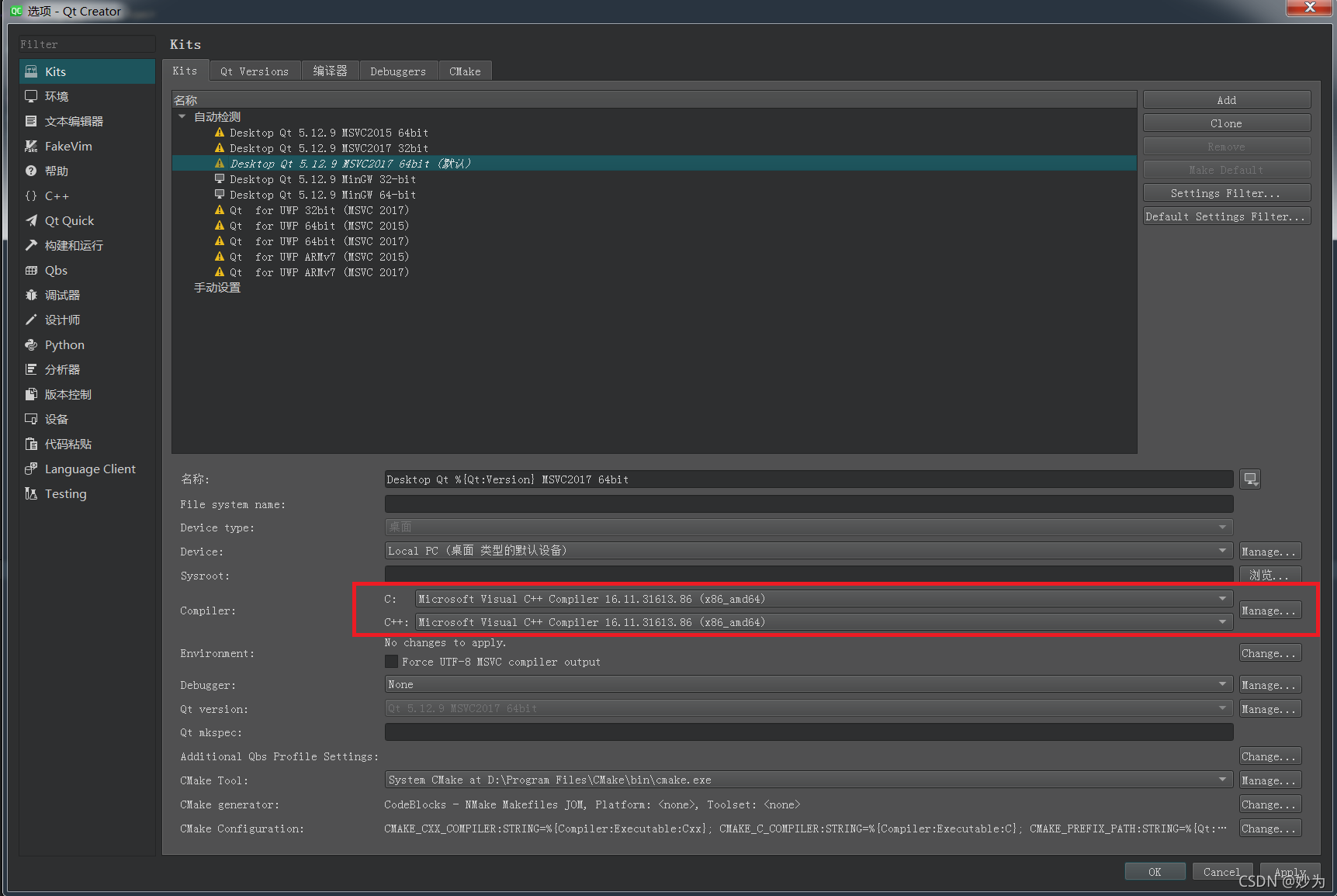The width and height of the screenshot is (1337, 896).
Task: Click the Clone button
Action: pyautogui.click(x=1227, y=123)
